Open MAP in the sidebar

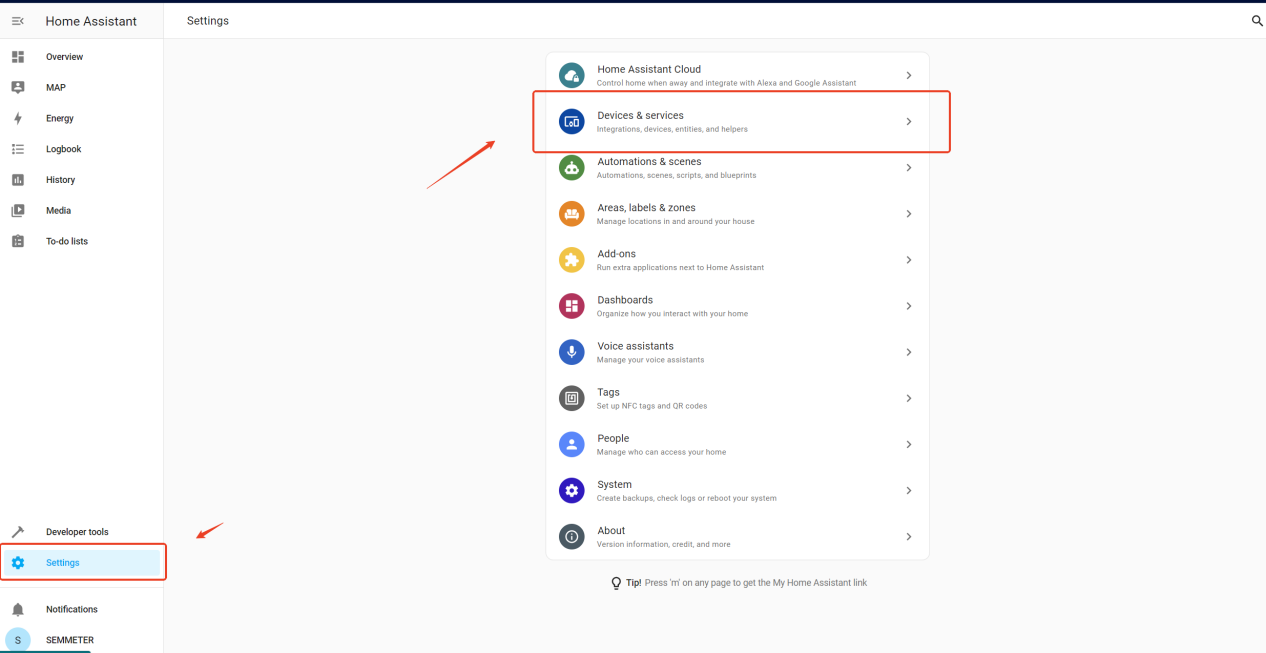56,88
